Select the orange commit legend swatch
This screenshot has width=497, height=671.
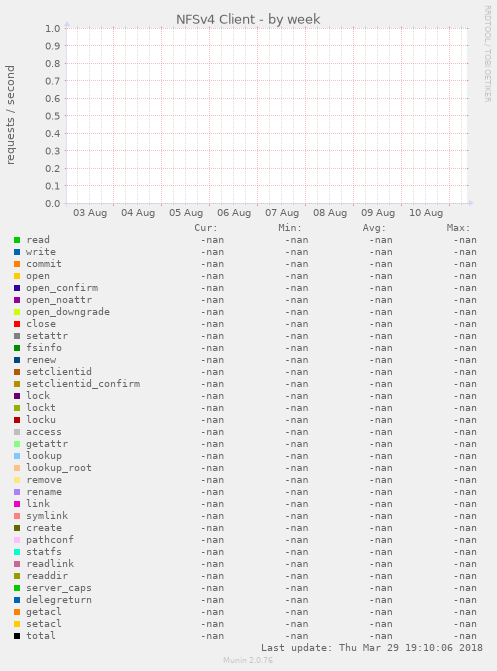coord(17,264)
